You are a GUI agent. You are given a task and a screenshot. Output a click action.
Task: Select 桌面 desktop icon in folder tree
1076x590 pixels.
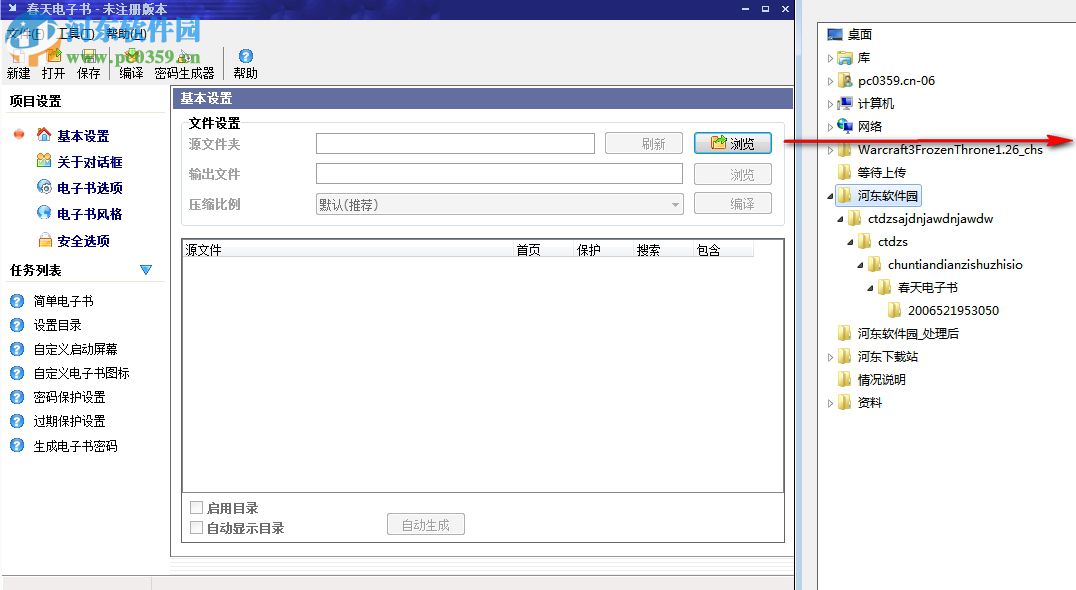click(x=834, y=34)
